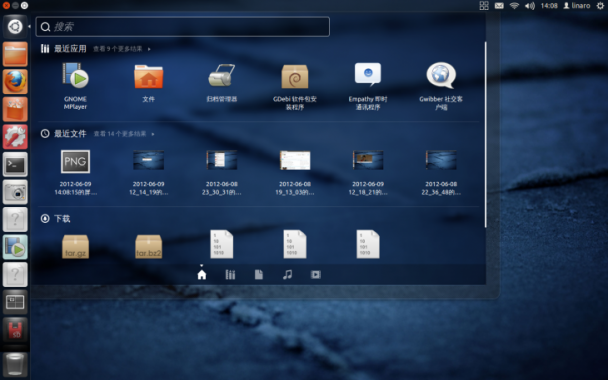Open the workspace switcher in launcher

[15, 302]
